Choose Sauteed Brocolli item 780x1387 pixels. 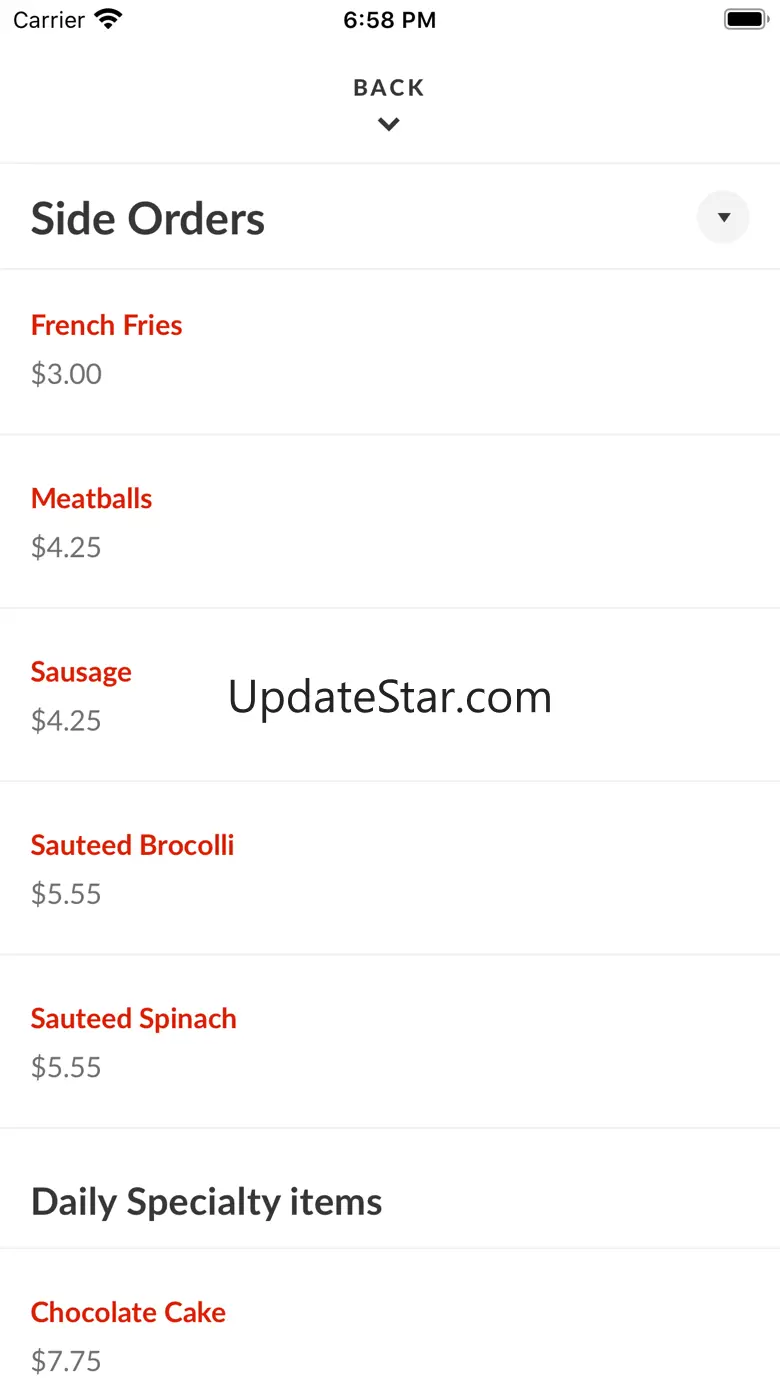(133, 845)
